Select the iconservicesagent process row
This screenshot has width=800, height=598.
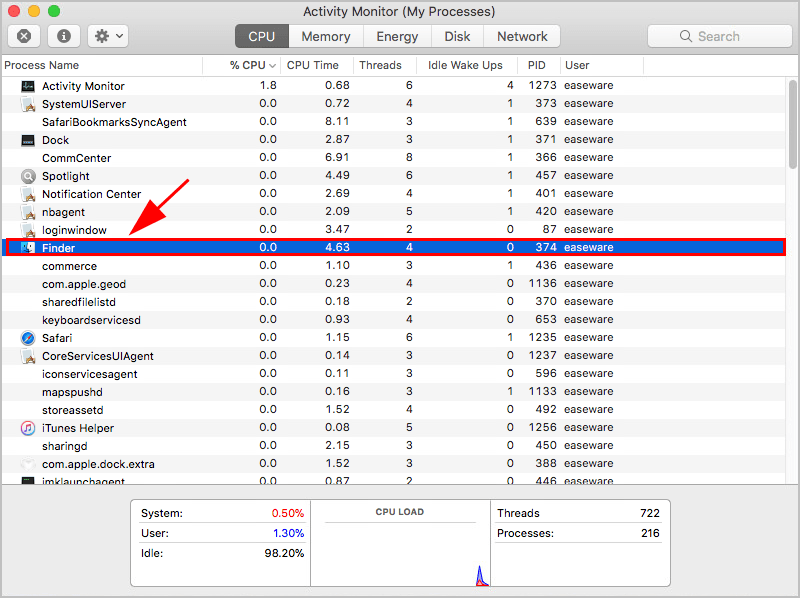[394, 374]
